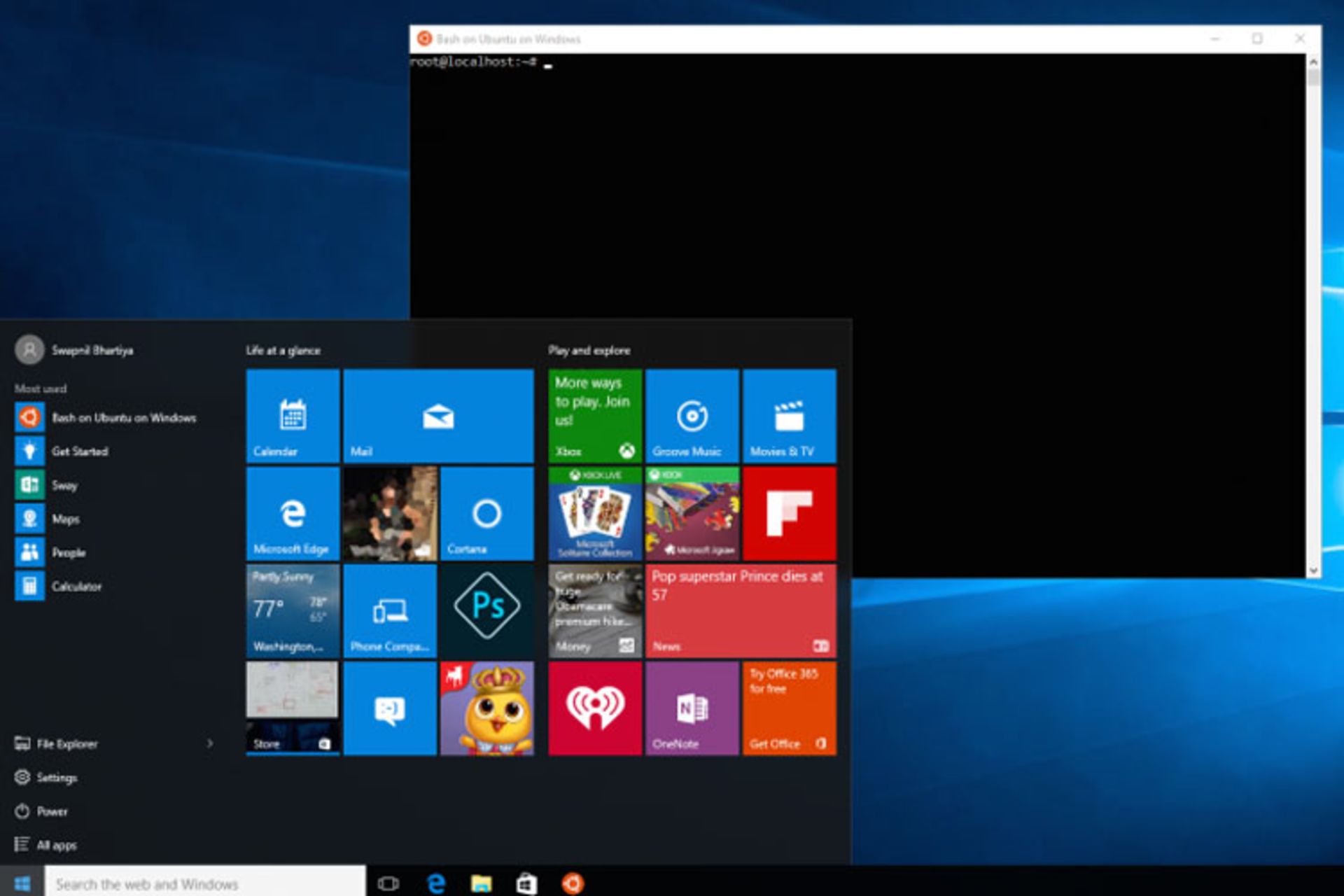Launch Microsoft Edge tile

(x=293, y=514)
